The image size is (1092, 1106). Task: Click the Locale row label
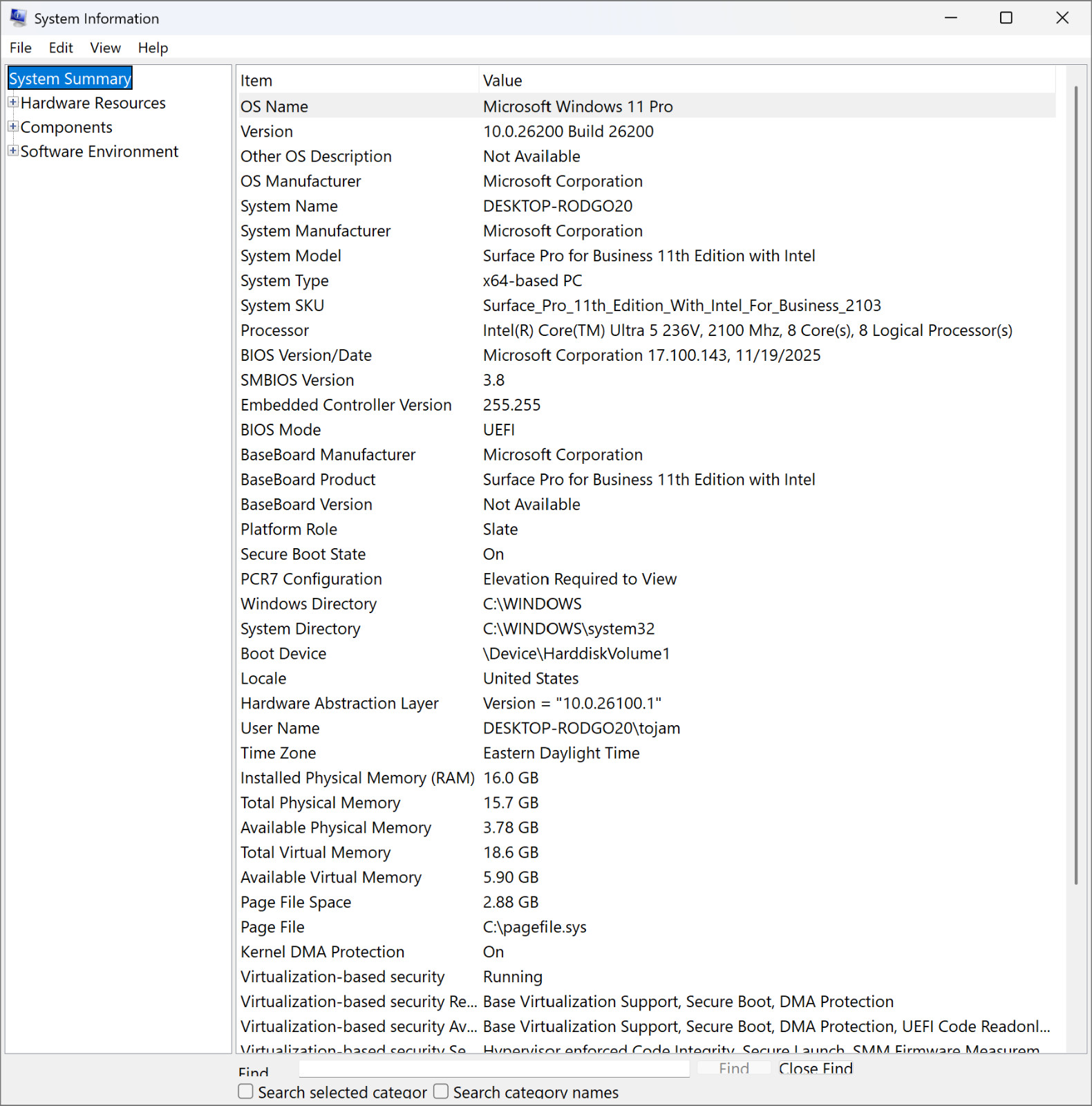[263, 679]
